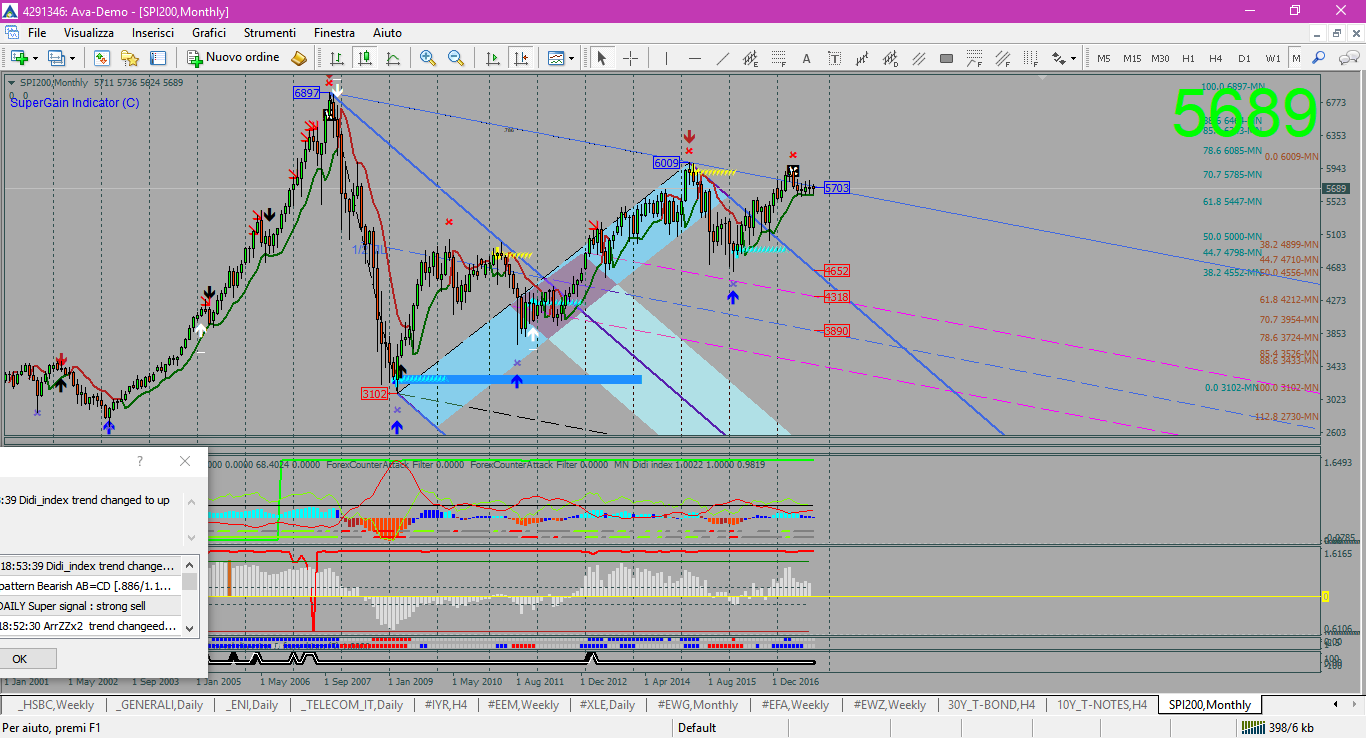Open the Navigator star-folder icon
Screen dimensions: 1366x738
click(130, 58)
